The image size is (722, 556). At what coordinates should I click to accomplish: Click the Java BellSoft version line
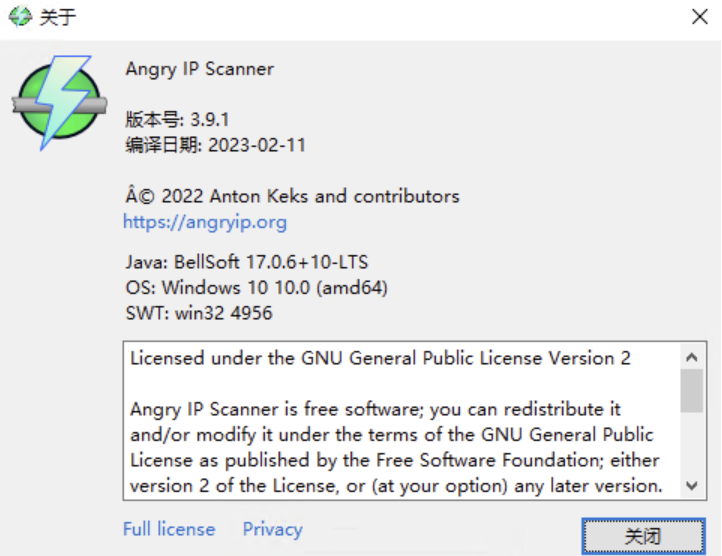click(x=246, y=263)
